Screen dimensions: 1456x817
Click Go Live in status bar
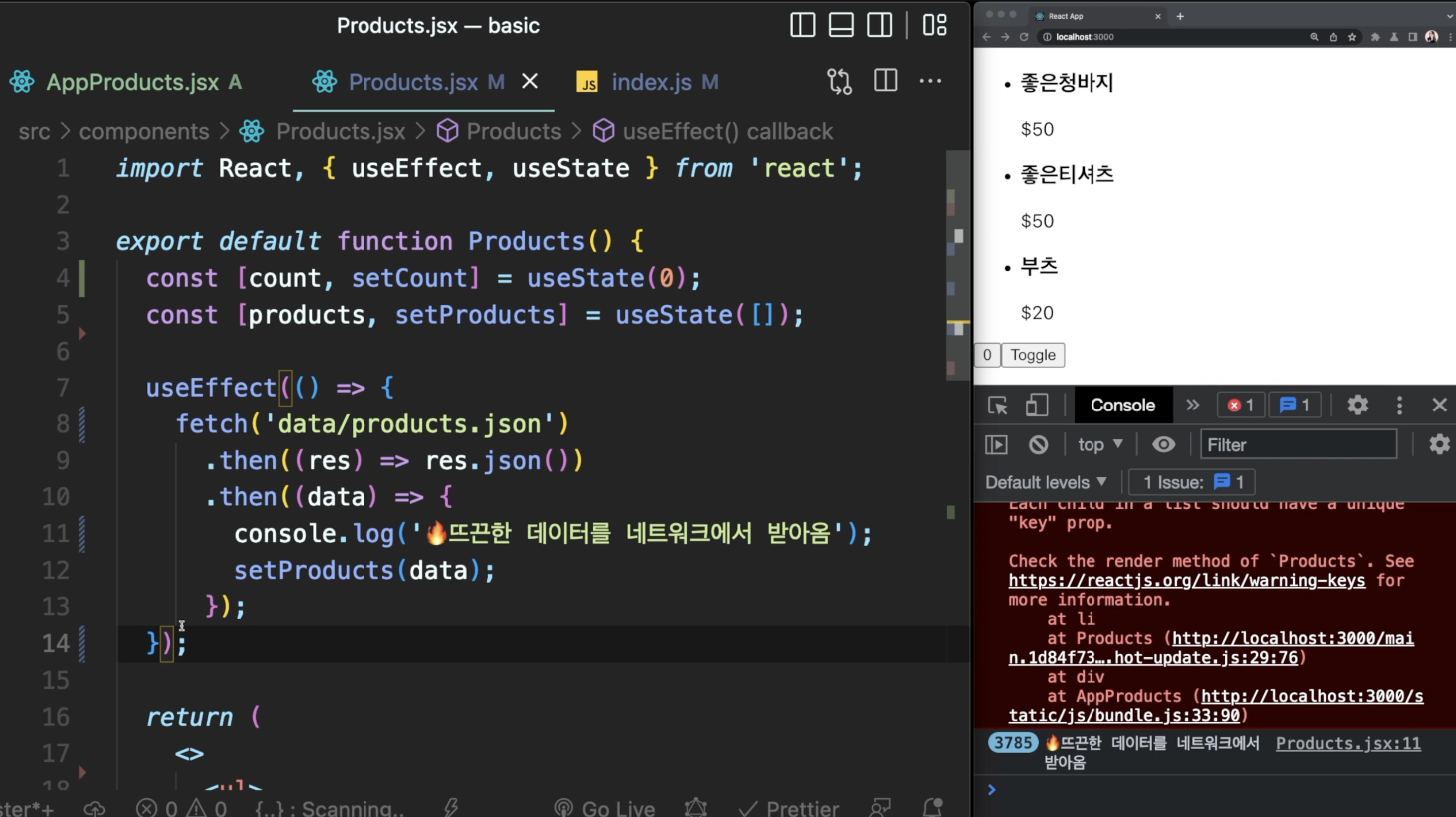(605, 807)
